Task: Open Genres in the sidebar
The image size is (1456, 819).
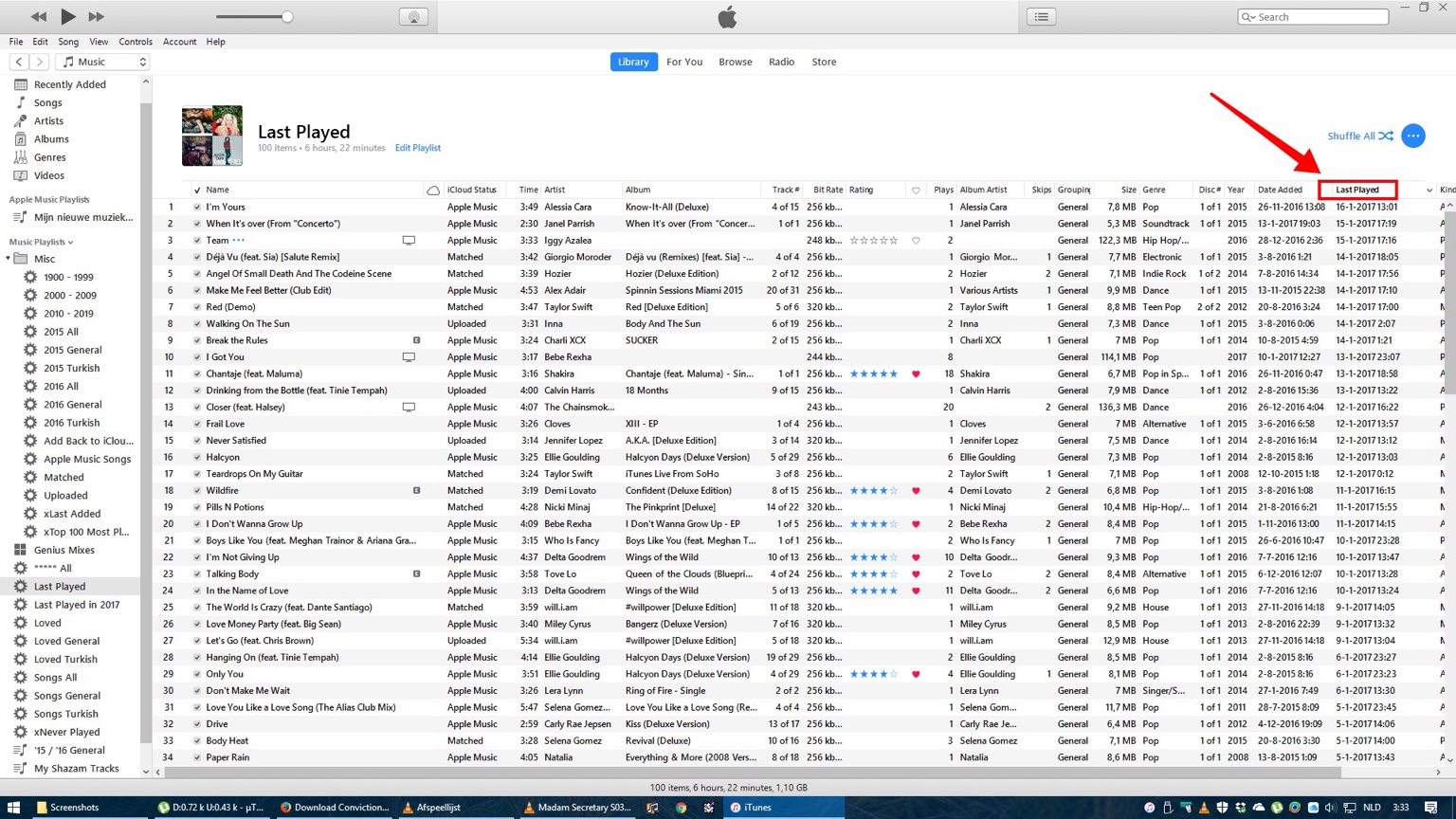Action: pos(49,157)
